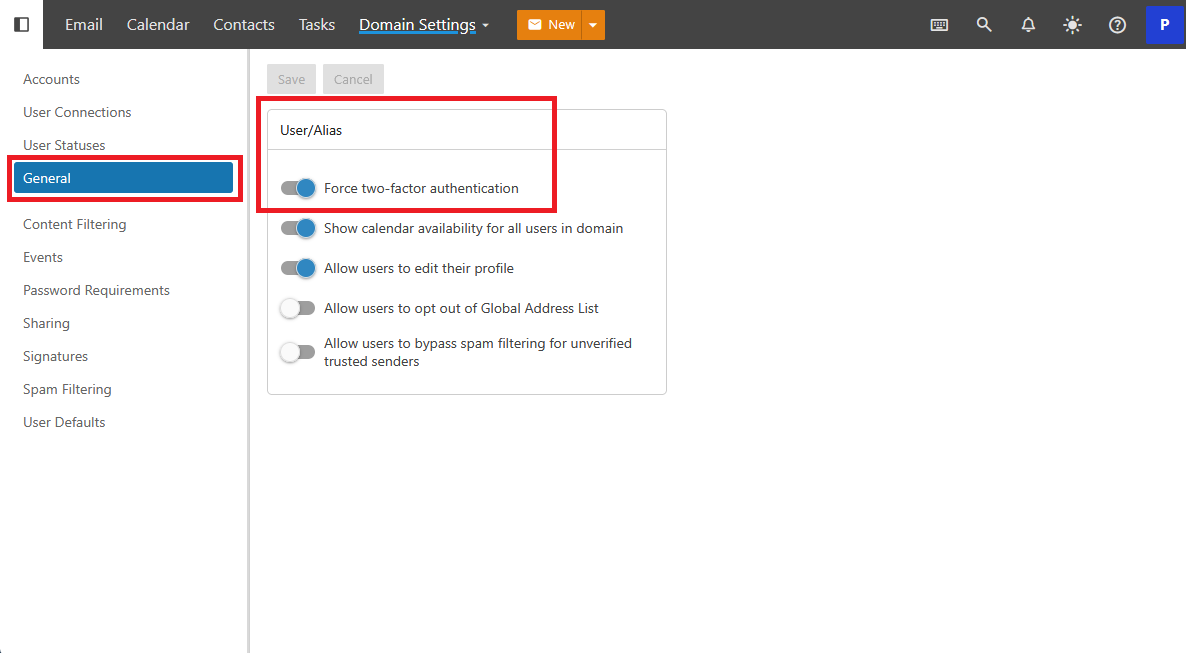This screenshot has height=653, width=1186.
Task: Open the help question mark icon
Action: click(1117, 25)
